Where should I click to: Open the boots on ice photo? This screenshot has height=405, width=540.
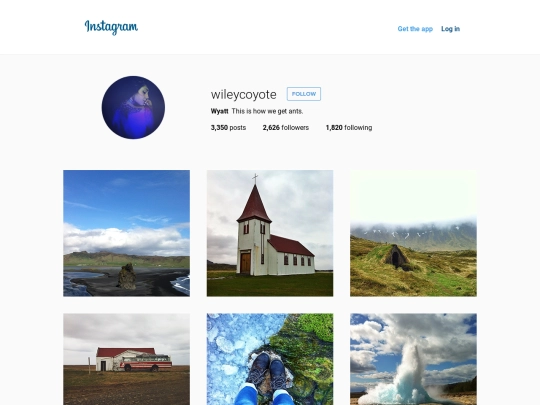coord(270,359)
